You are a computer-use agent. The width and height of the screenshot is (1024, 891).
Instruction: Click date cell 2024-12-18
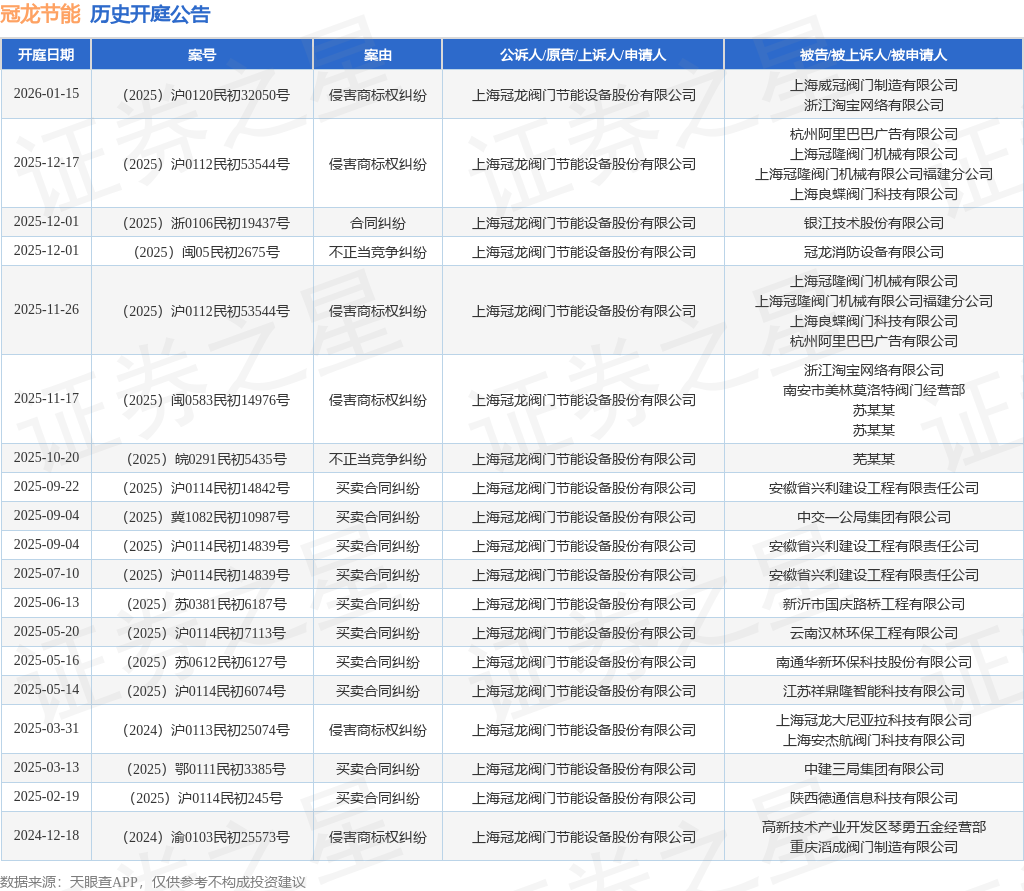(x=46, y=835)
